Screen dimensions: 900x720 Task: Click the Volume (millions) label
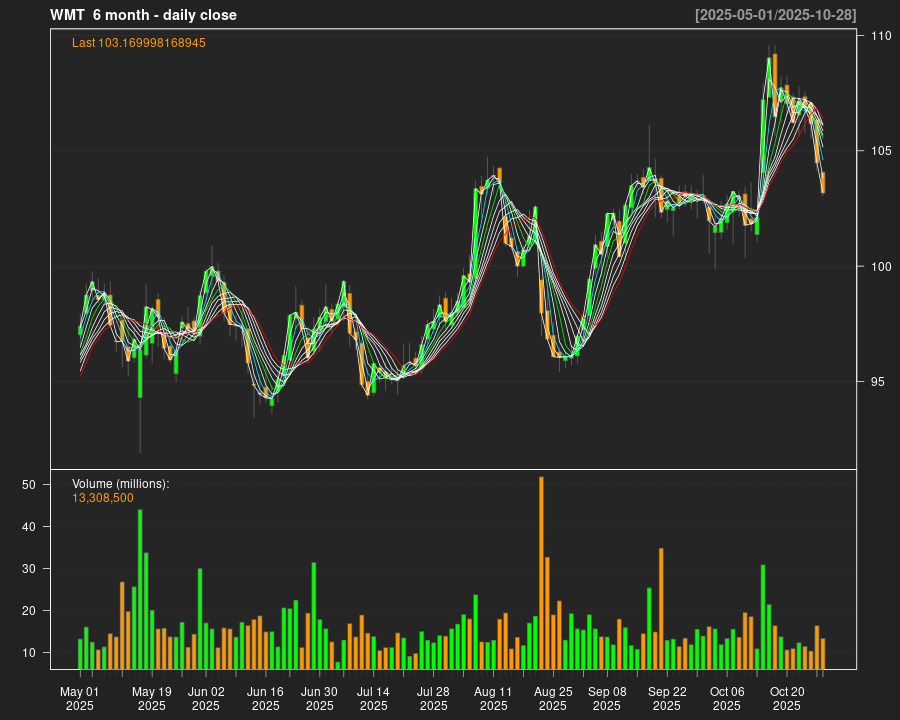pyautogui.click(x=121, y=484)
